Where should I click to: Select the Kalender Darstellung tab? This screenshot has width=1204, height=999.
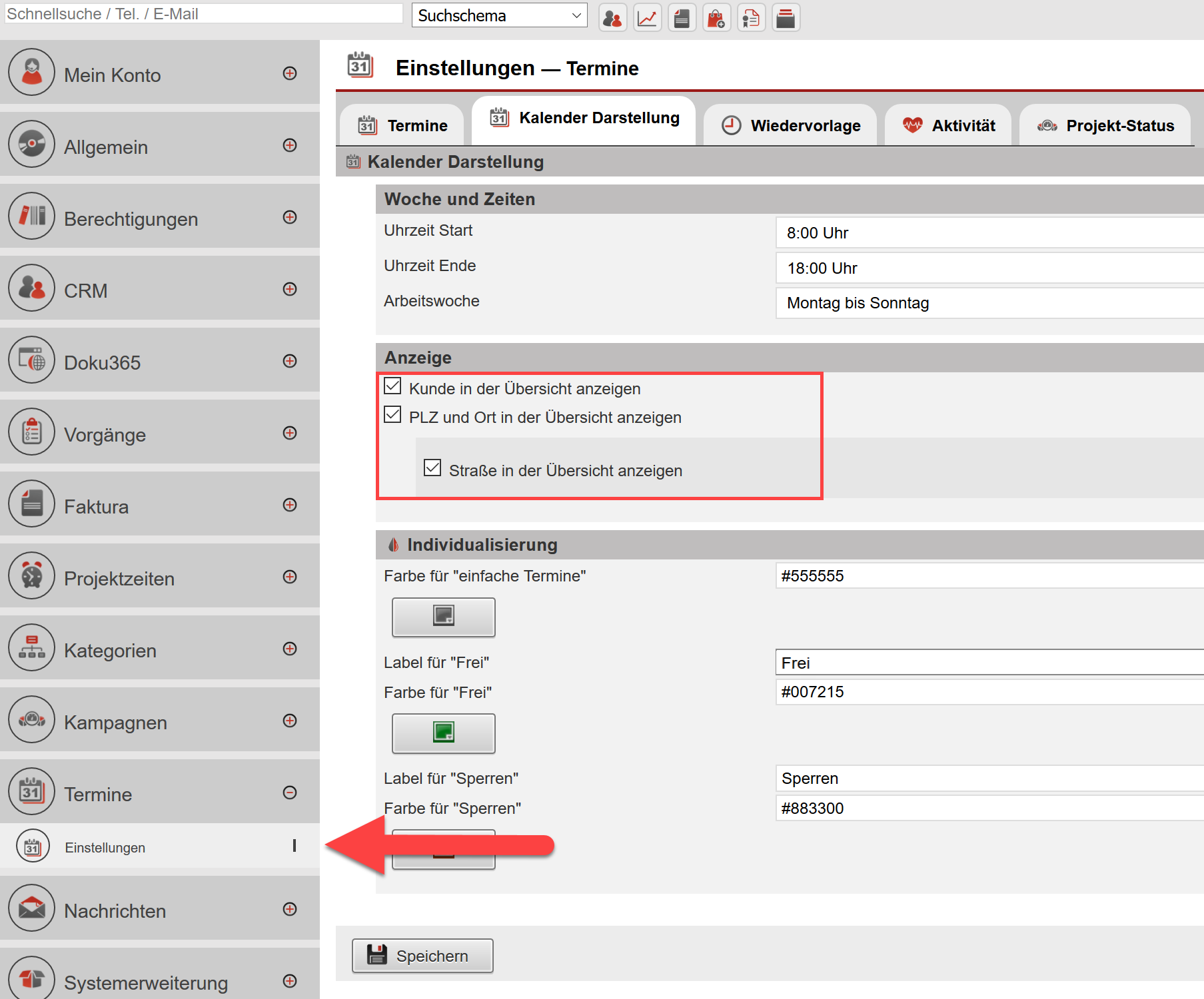(x=584, y=119)
